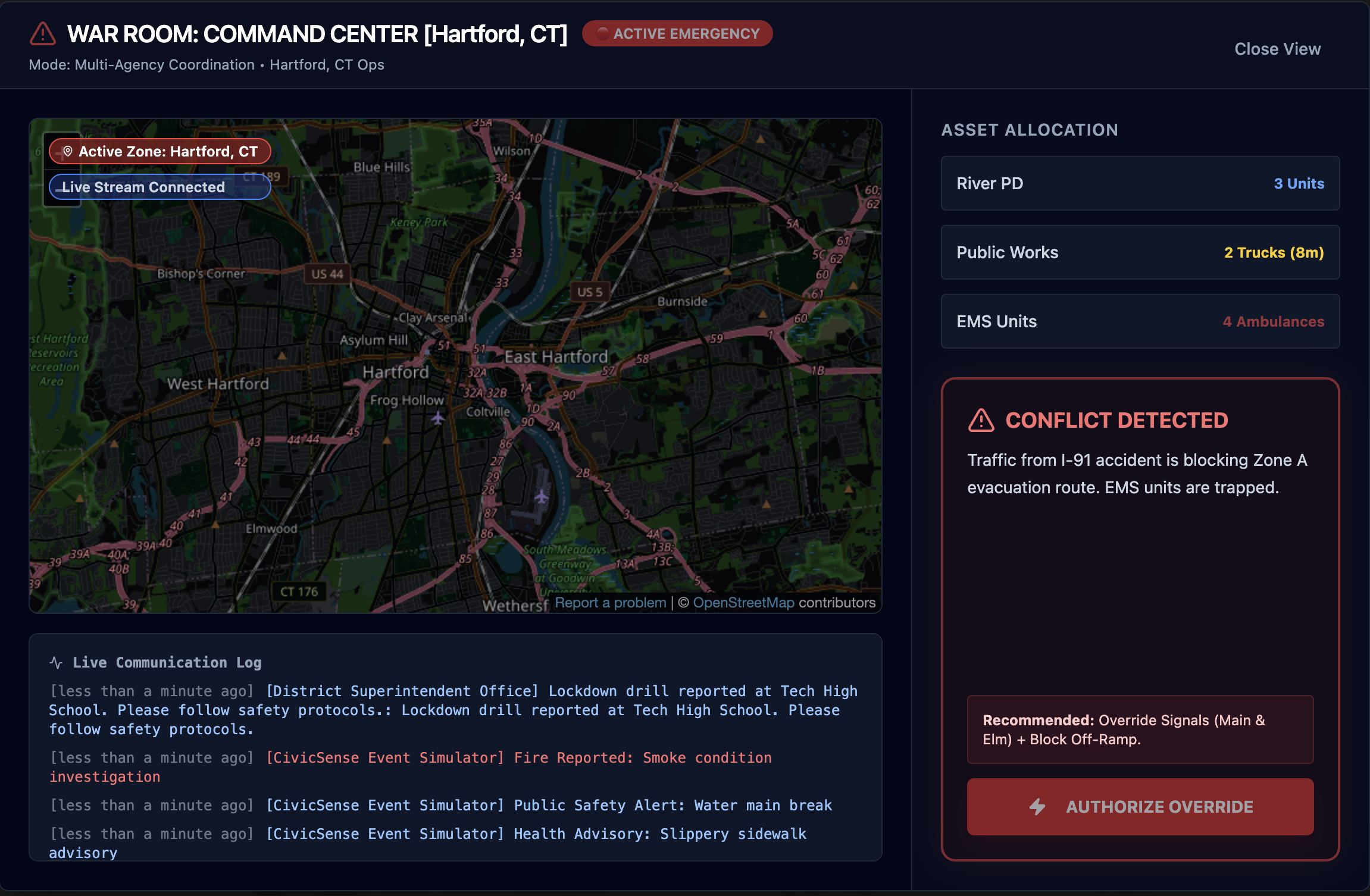Click Close View
1370x896 pixels.
[x=1277, y=49]
